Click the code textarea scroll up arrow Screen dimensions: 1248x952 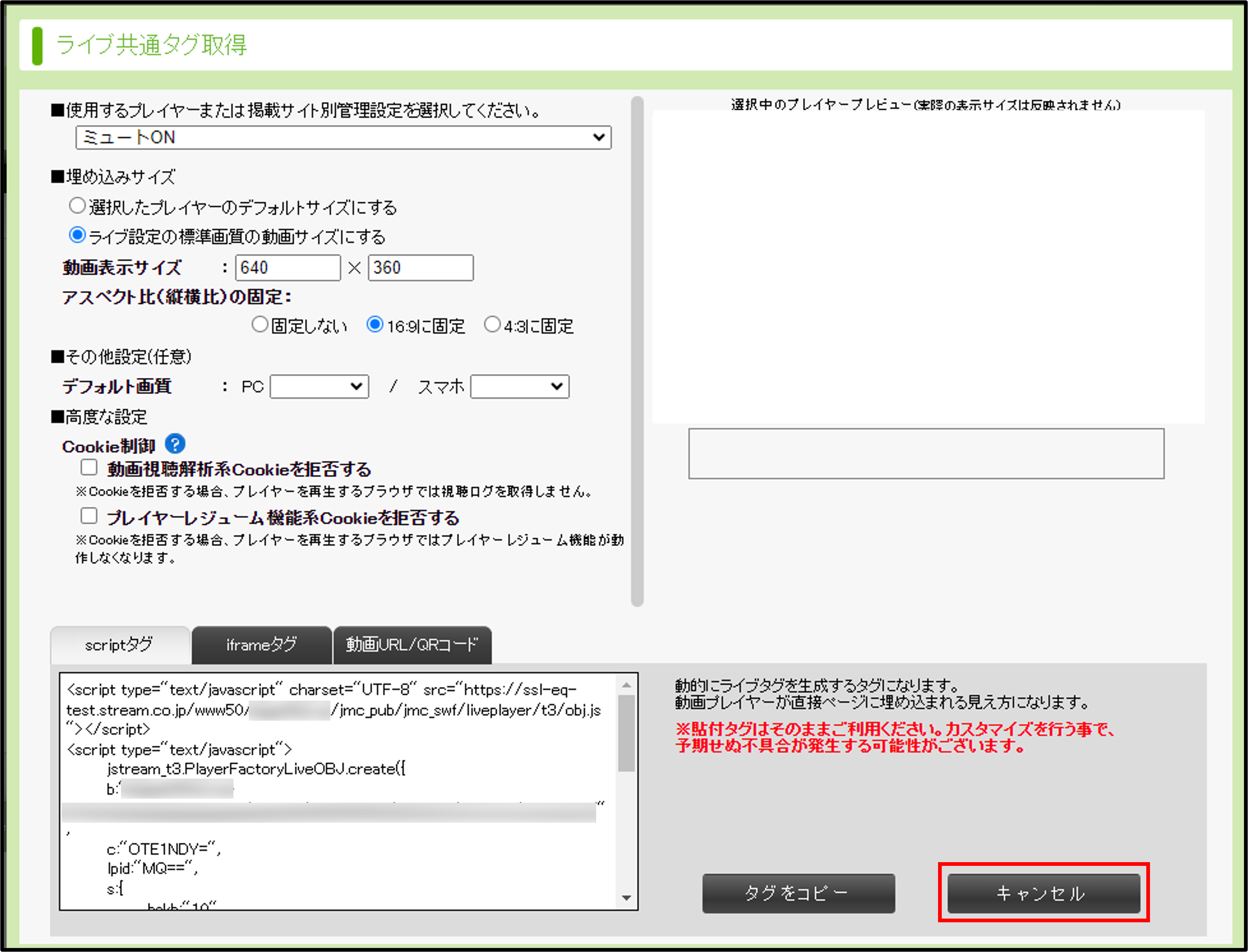[627, 685]
